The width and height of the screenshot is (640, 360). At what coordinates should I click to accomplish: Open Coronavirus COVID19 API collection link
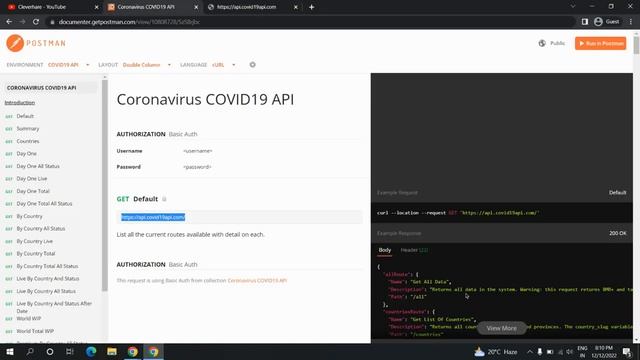pos(257,280)
